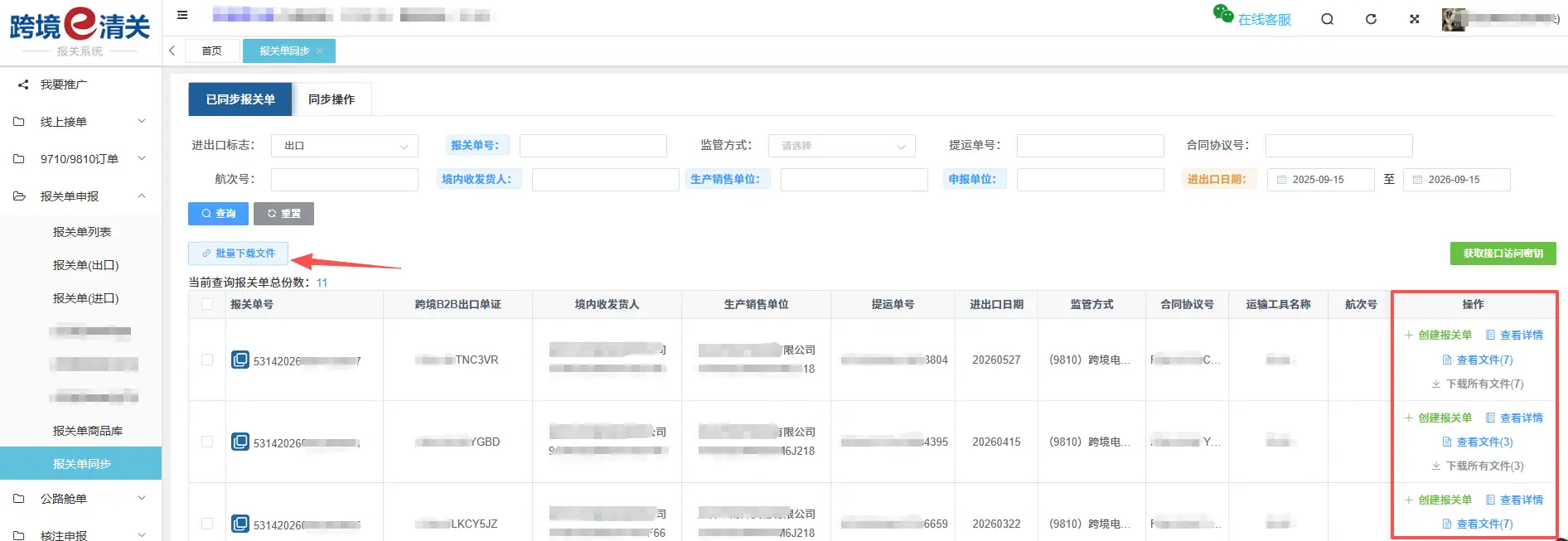Click the blue 查询 button
This screenshot has height=541, width=1568.
[218, 214]
